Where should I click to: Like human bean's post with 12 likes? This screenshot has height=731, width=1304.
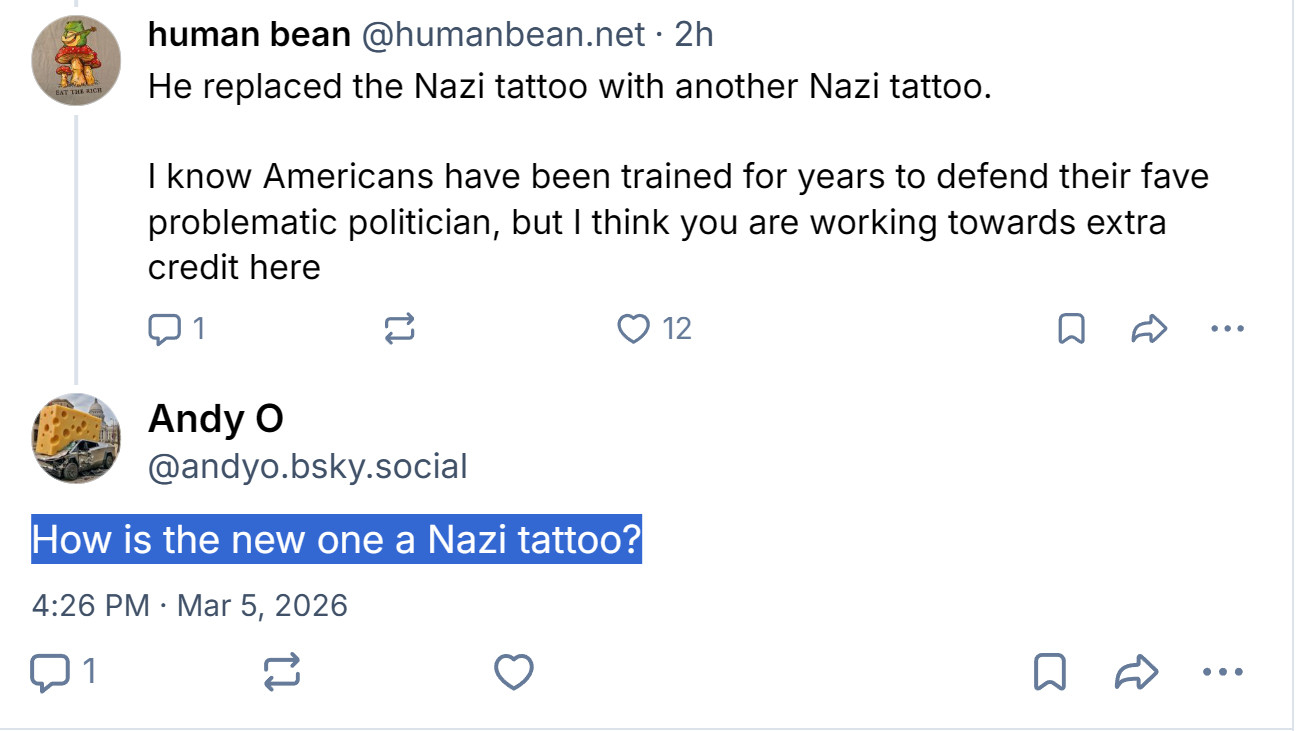pyautogui.click(x=634, y=328)
